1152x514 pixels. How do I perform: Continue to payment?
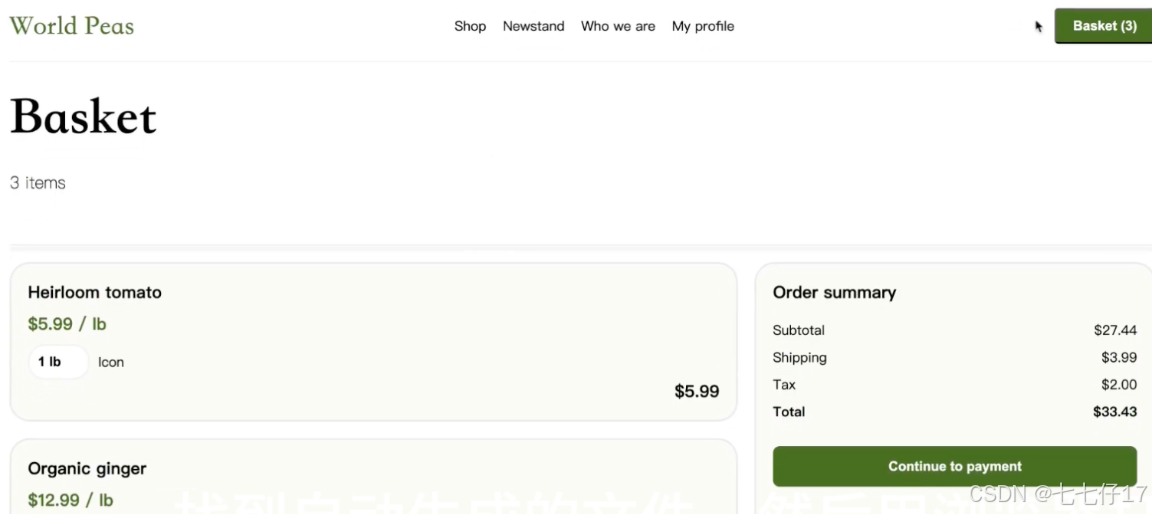pyautogui.click(x=954, y=466)
